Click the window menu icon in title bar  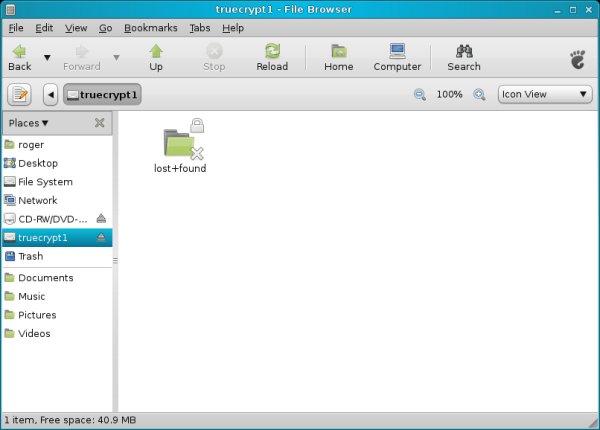click(x=10, y=10)
